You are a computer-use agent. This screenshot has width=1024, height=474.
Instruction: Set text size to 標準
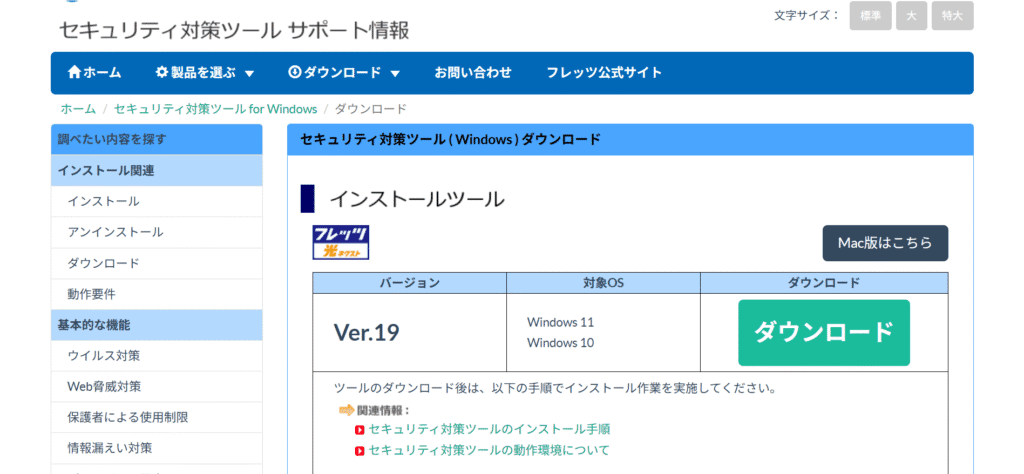coord(871,16)
